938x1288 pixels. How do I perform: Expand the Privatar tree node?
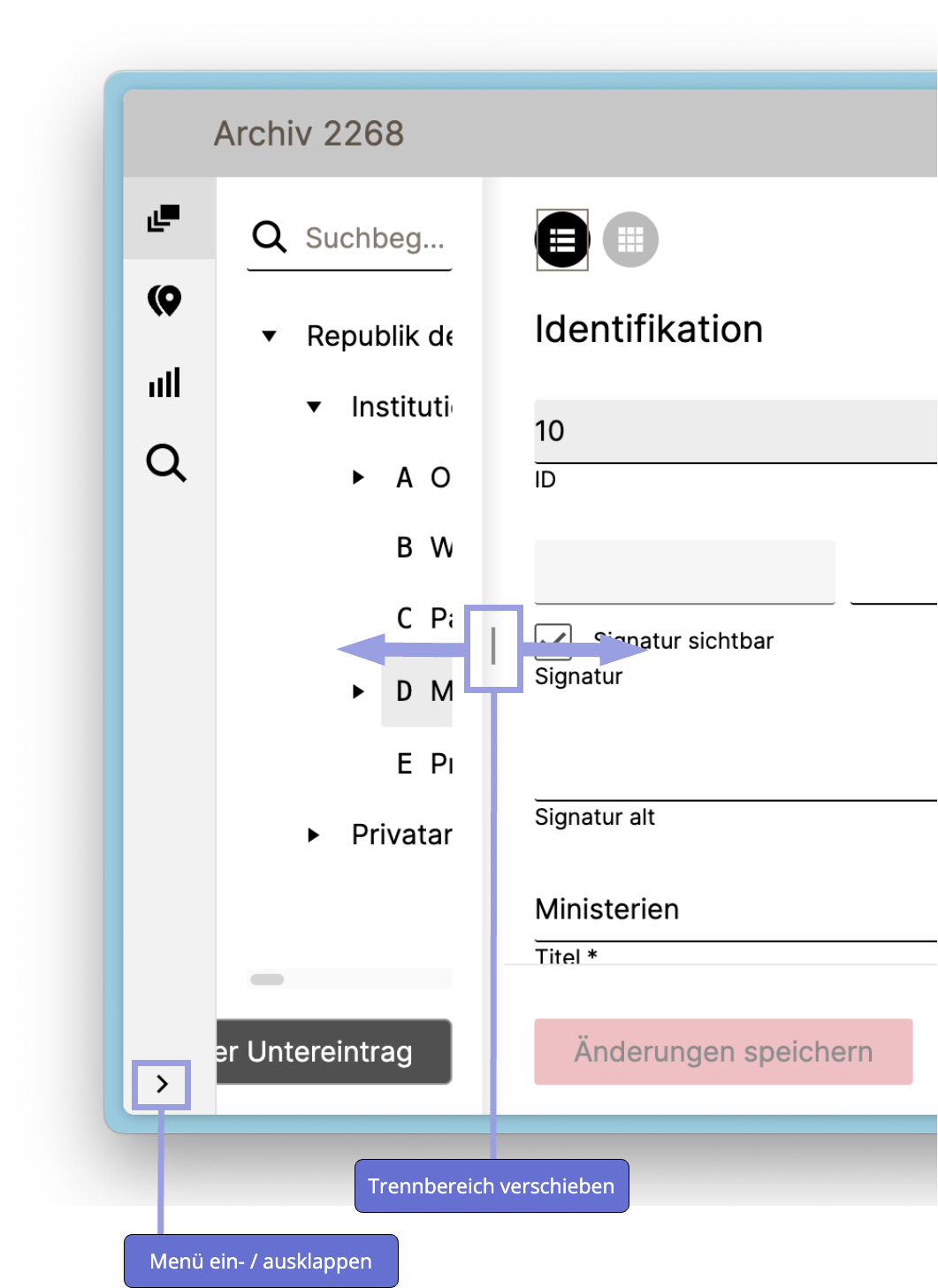pyautogui.click(x=313, y=835)
